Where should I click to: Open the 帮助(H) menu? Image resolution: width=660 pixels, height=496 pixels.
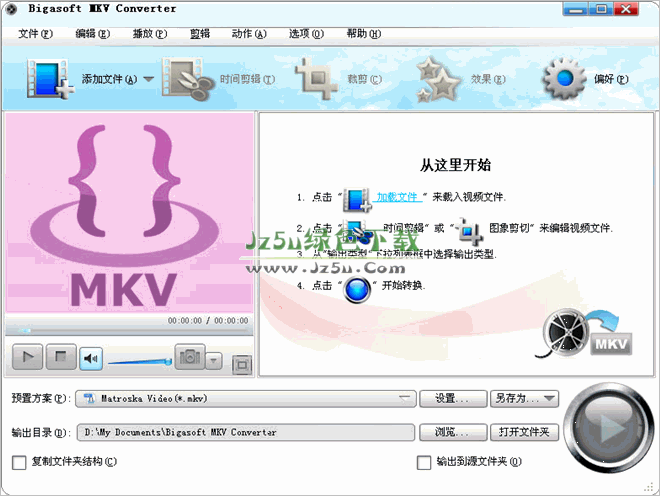pos(364,34)
